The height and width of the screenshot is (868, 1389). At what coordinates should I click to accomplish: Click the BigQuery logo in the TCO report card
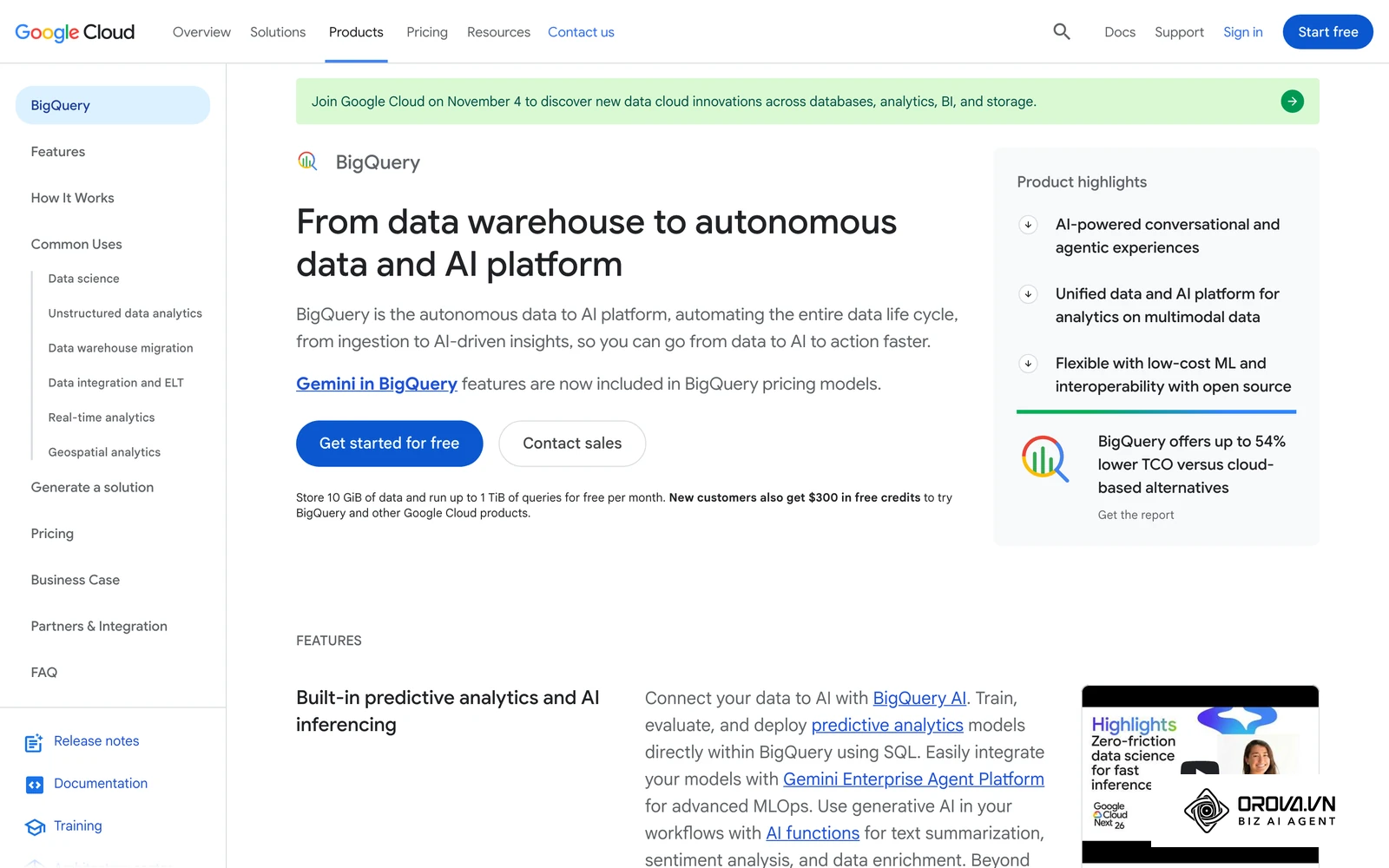tap(1045, 459)
